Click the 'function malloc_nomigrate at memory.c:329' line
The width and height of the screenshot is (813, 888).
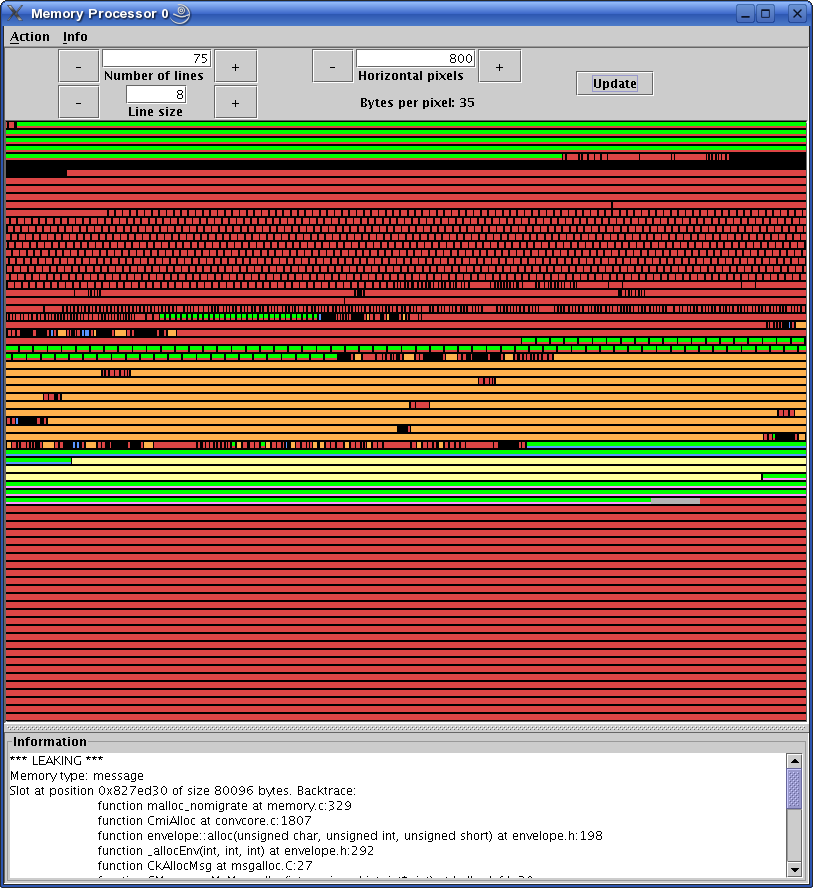point(225,806)
